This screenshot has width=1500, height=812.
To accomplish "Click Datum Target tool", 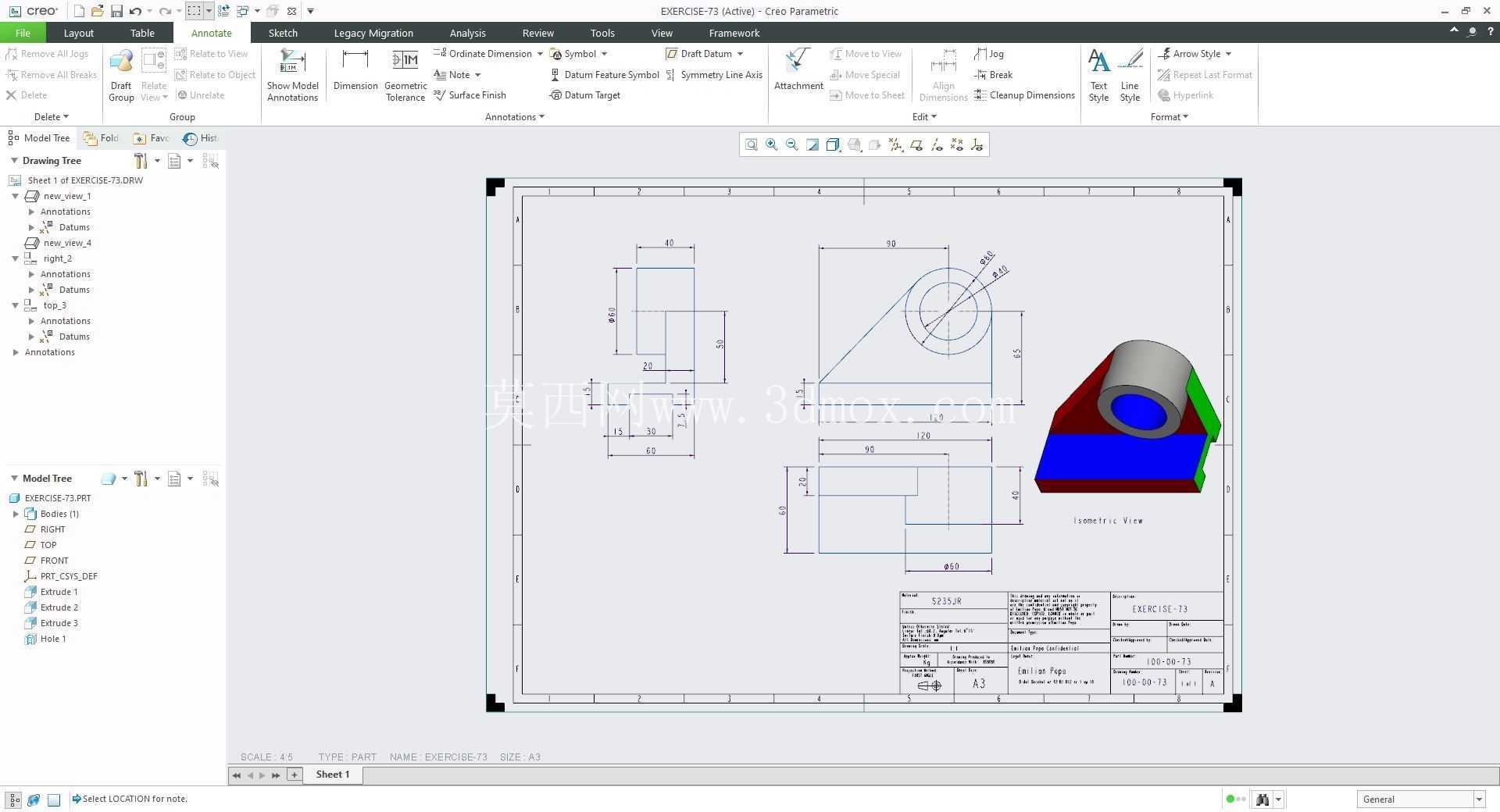I will [x=584, y=95].
